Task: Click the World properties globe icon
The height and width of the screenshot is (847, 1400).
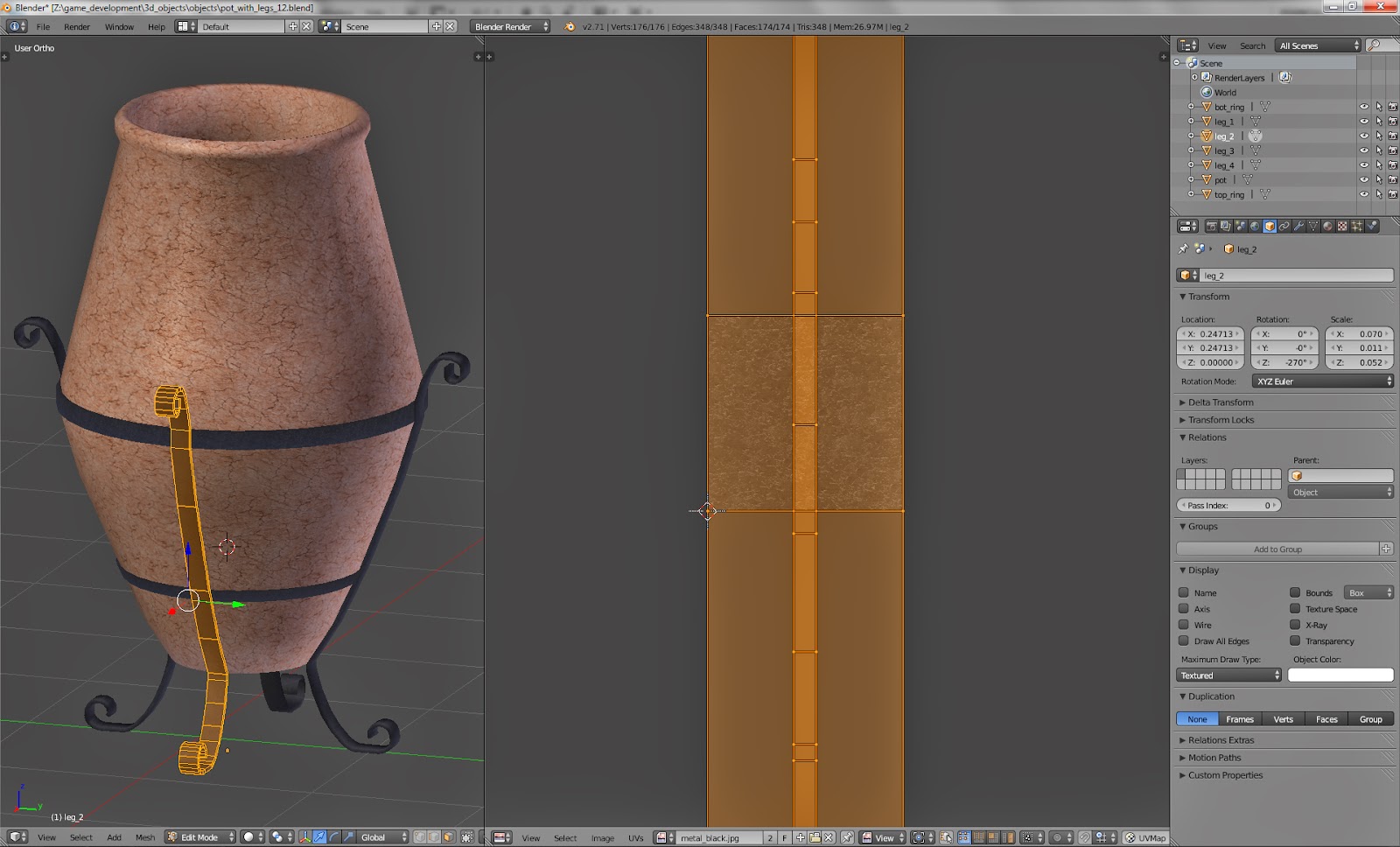Action: (x=1253, y=227)
